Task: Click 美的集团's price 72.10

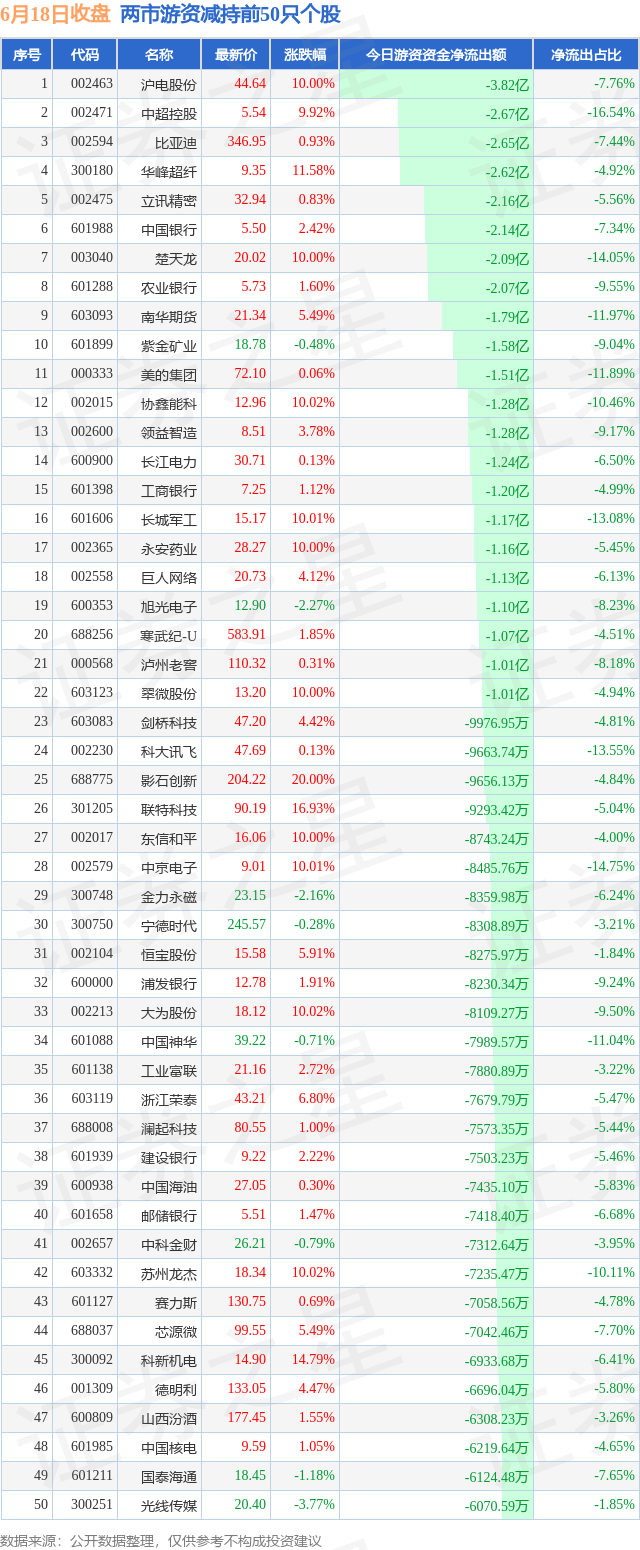Action: pyautogui.click(x=250, y=374)
